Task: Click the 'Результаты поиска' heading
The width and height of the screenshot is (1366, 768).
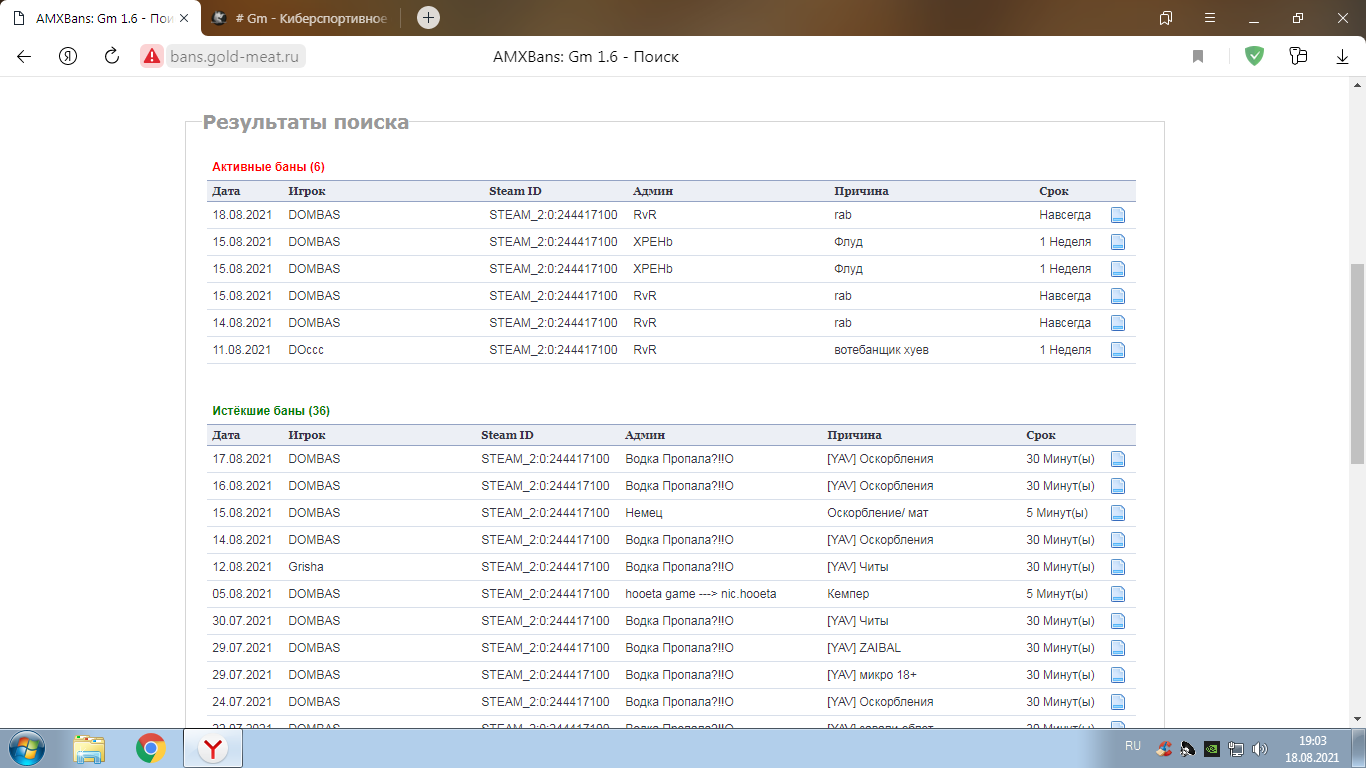Action: click(x=306, y=122)
